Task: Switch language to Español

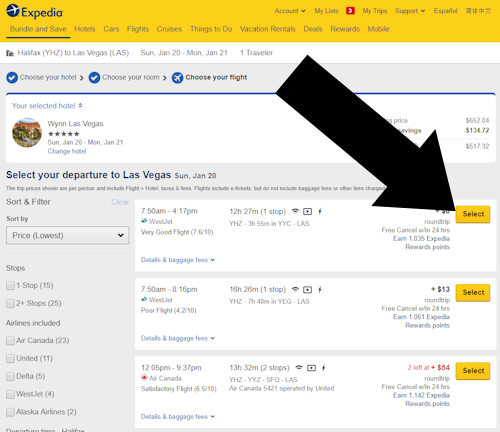Action: 445,11
